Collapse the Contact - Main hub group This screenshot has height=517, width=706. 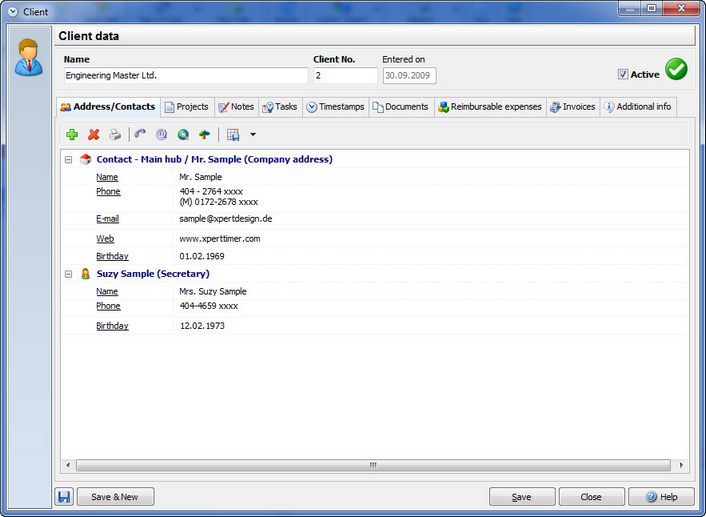pos(68,159)
